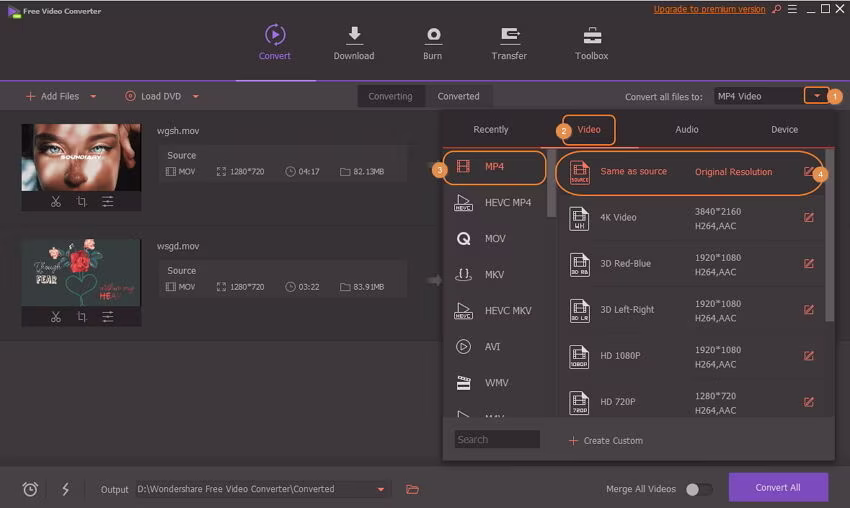Open the Burn section

click(433, 43)
